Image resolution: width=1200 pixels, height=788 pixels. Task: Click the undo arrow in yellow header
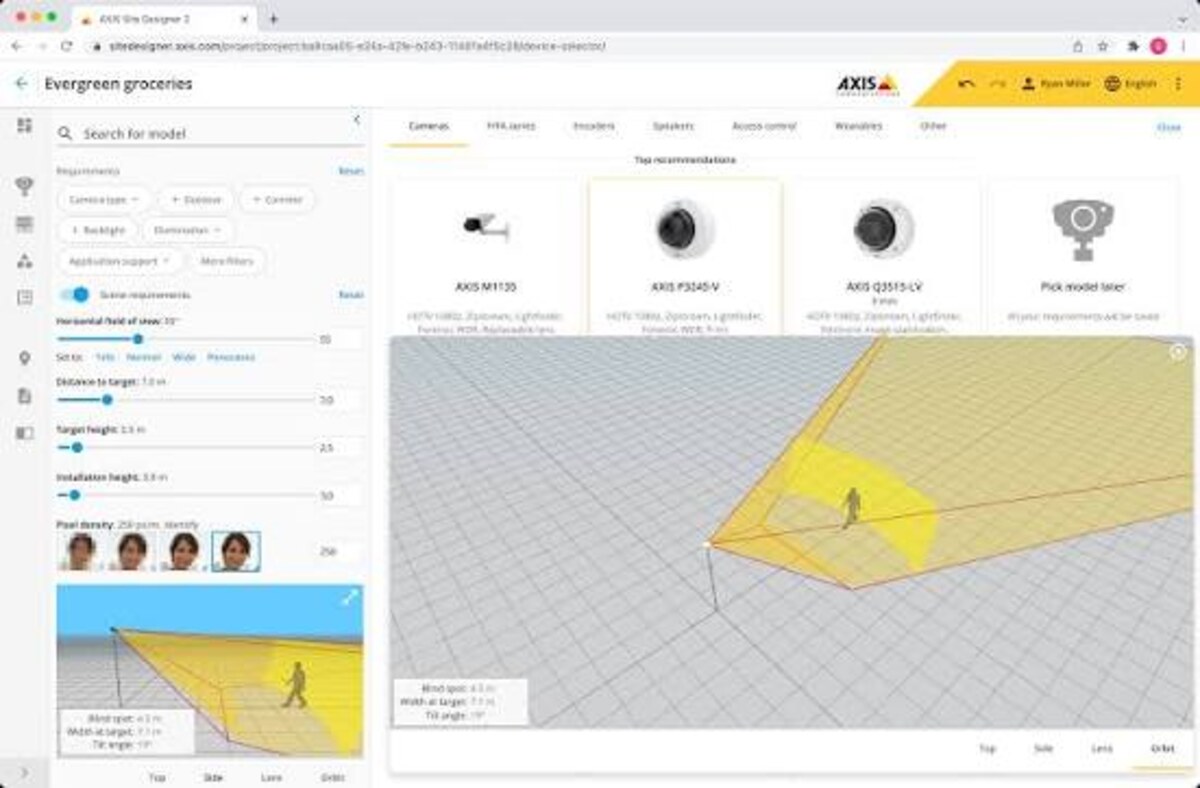966,84
